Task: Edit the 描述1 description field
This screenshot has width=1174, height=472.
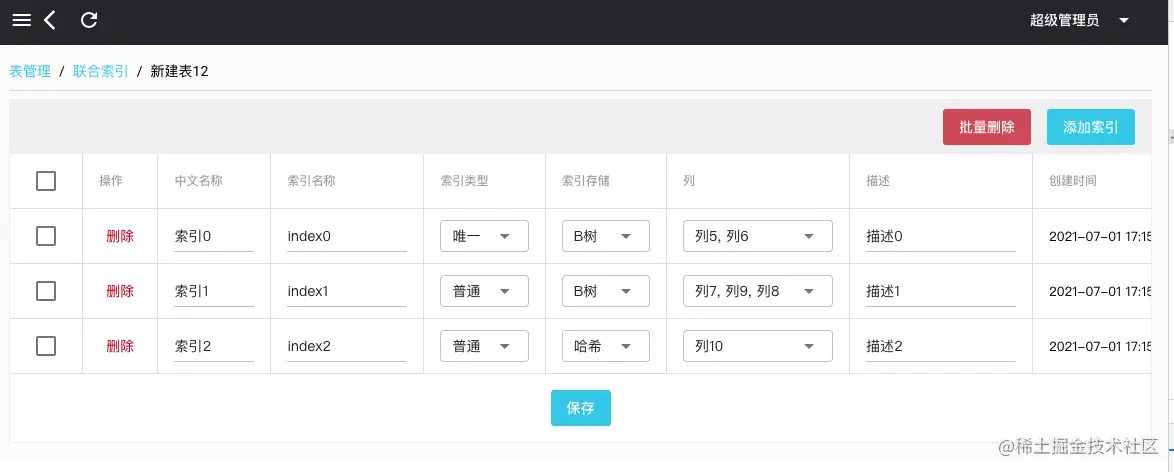Action: (941, 291)
